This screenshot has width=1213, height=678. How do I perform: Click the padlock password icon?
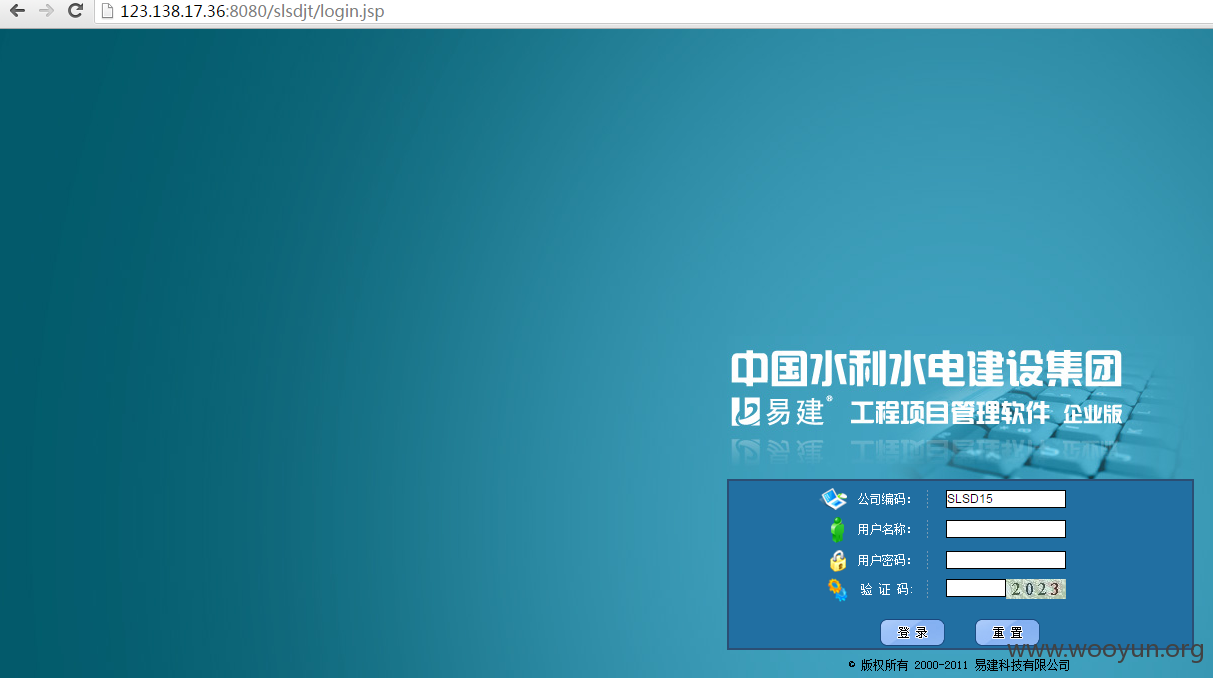838,560
